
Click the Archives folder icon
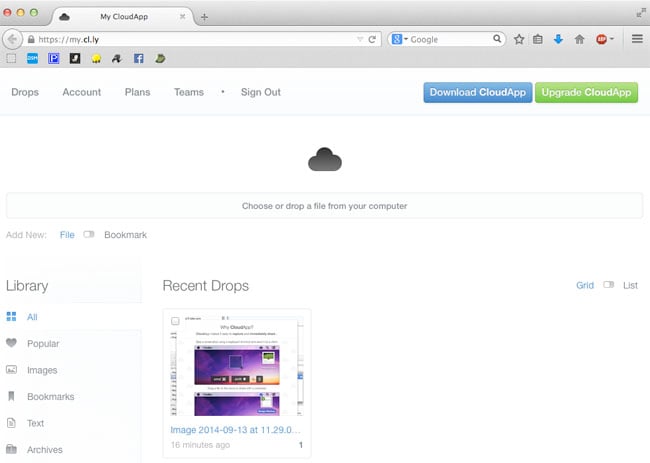click(11, 449)
